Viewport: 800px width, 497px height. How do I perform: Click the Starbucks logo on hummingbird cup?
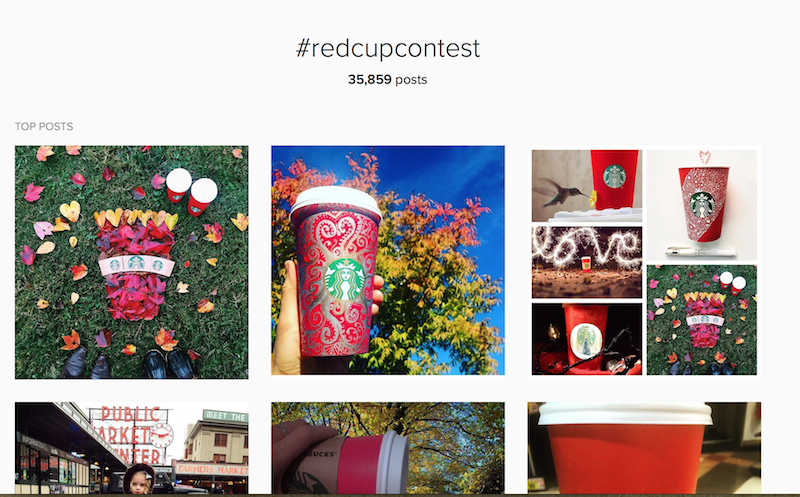[614, 176]
